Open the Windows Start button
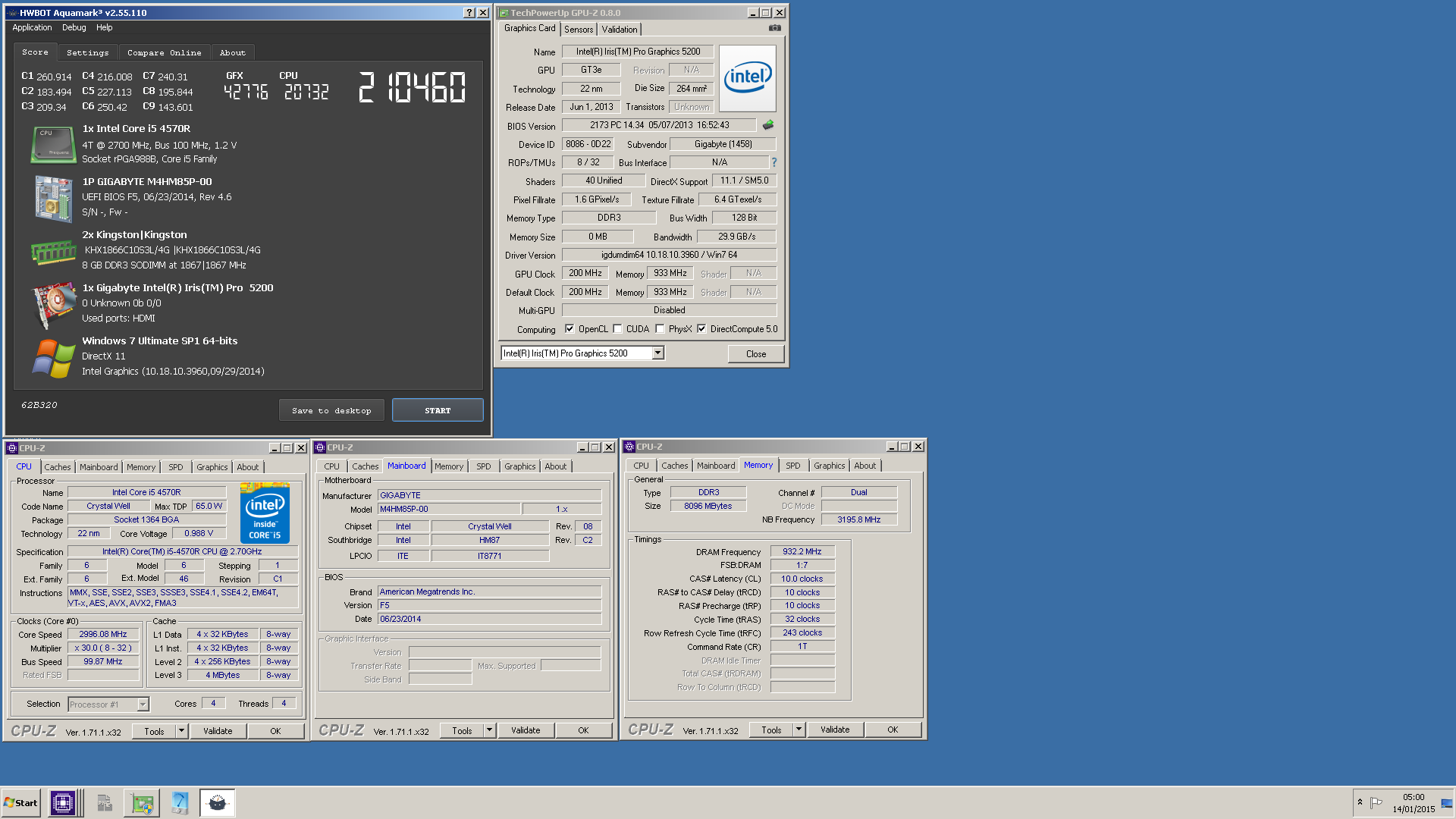The width and height of the screenshot is (1456, 819). (x=21, y=803)
